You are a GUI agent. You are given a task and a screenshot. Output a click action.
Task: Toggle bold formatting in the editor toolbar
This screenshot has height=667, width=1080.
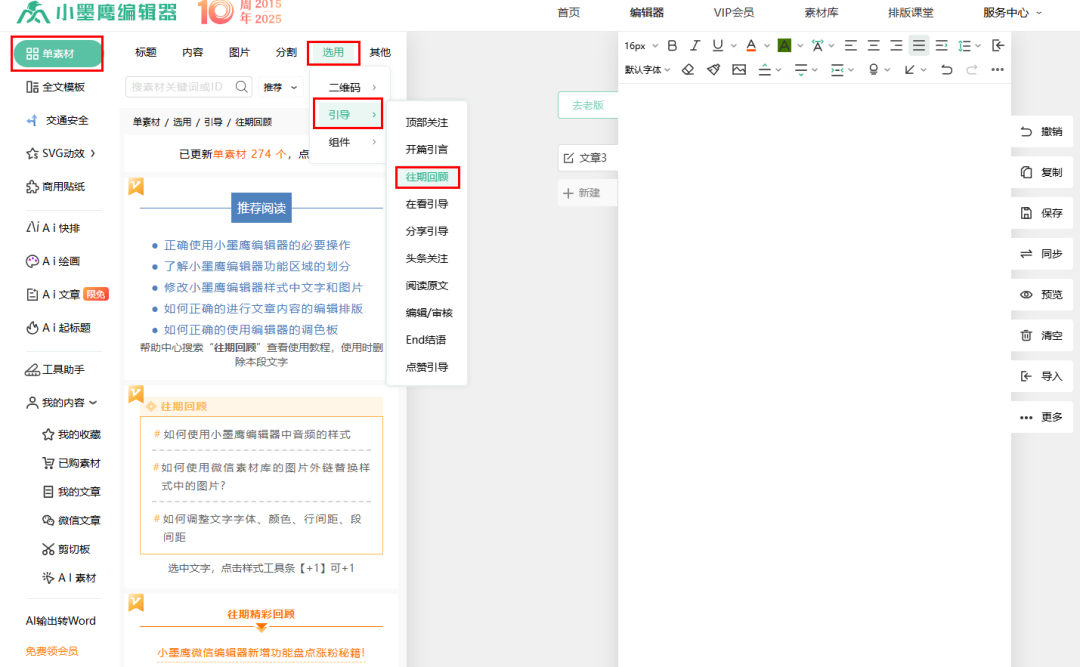(x=672, y=45)
